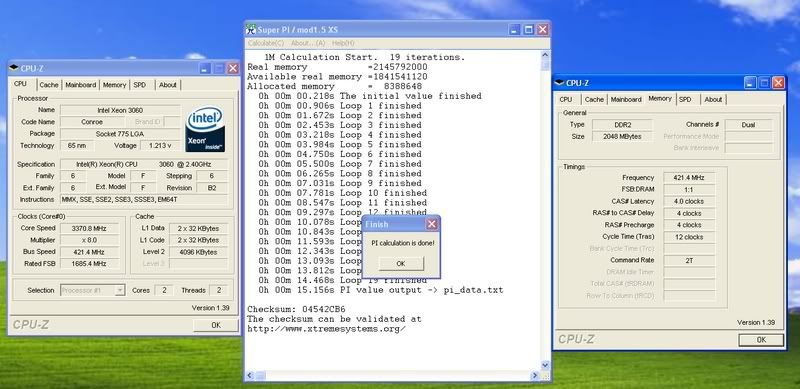
Task: Switch to SPD tab in right CPU-Z
Action: pyautogui.click(x=685, y=99)
